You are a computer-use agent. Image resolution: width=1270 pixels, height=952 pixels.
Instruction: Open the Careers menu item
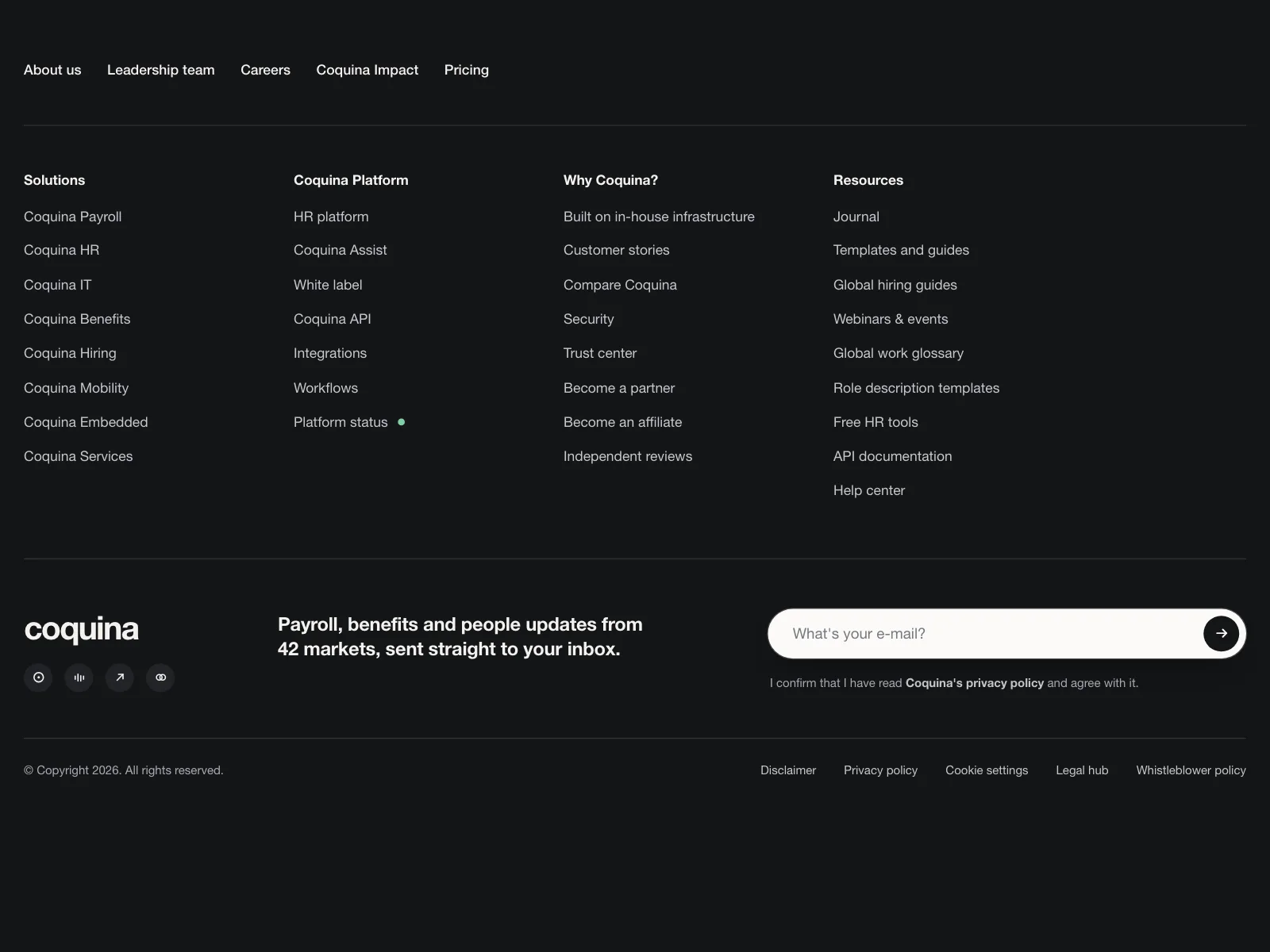pyautogui.click(x=266, y=70)
